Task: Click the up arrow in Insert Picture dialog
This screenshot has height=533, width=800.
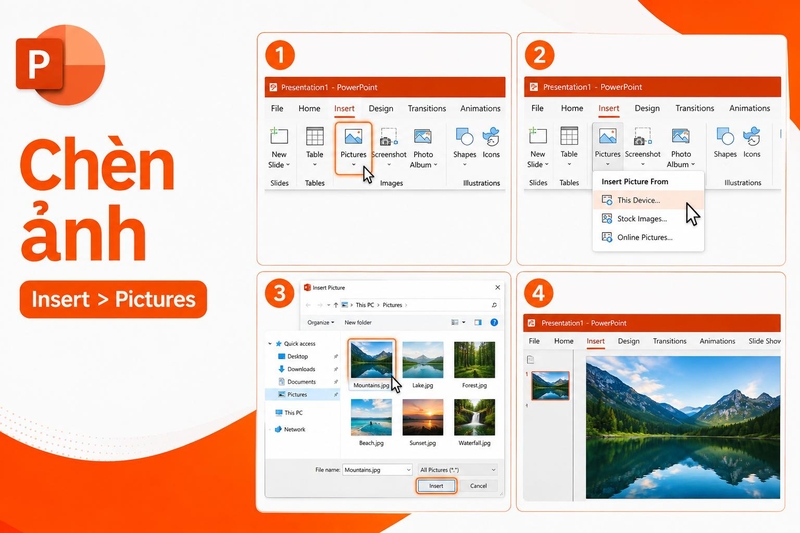Action: (335, 305)
